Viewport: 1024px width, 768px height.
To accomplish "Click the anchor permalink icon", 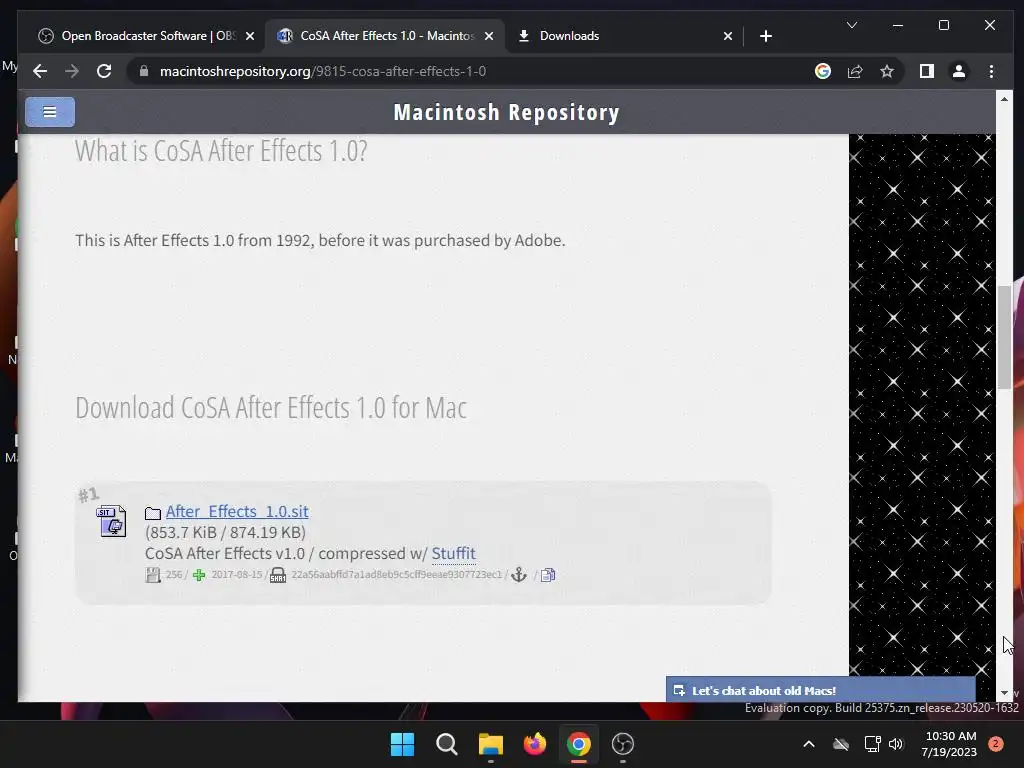I will pyautogui.click(x=519, y=575).
